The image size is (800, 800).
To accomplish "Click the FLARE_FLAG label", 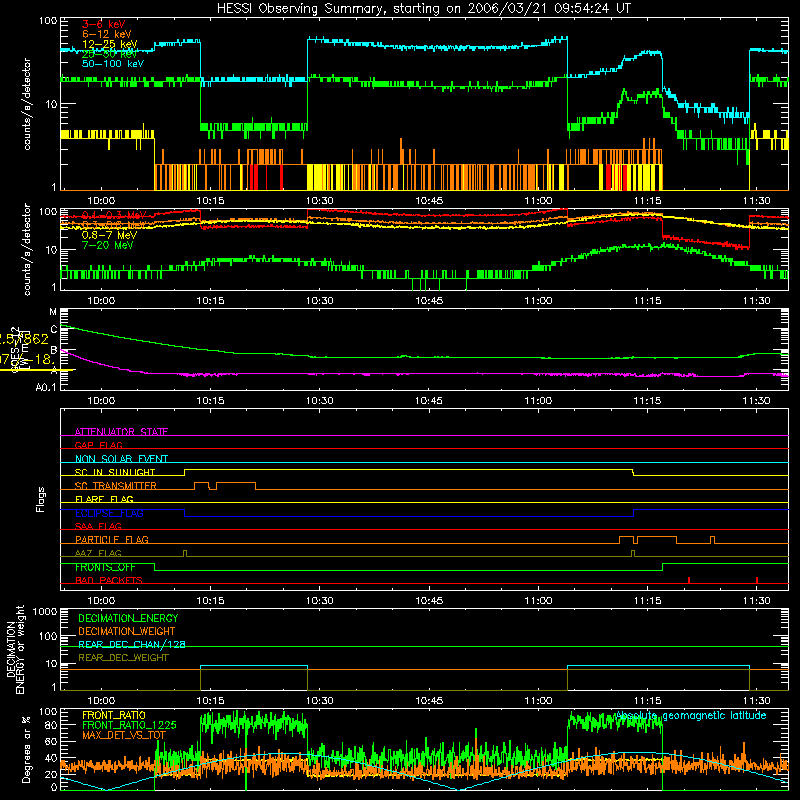I will point(104,499).
